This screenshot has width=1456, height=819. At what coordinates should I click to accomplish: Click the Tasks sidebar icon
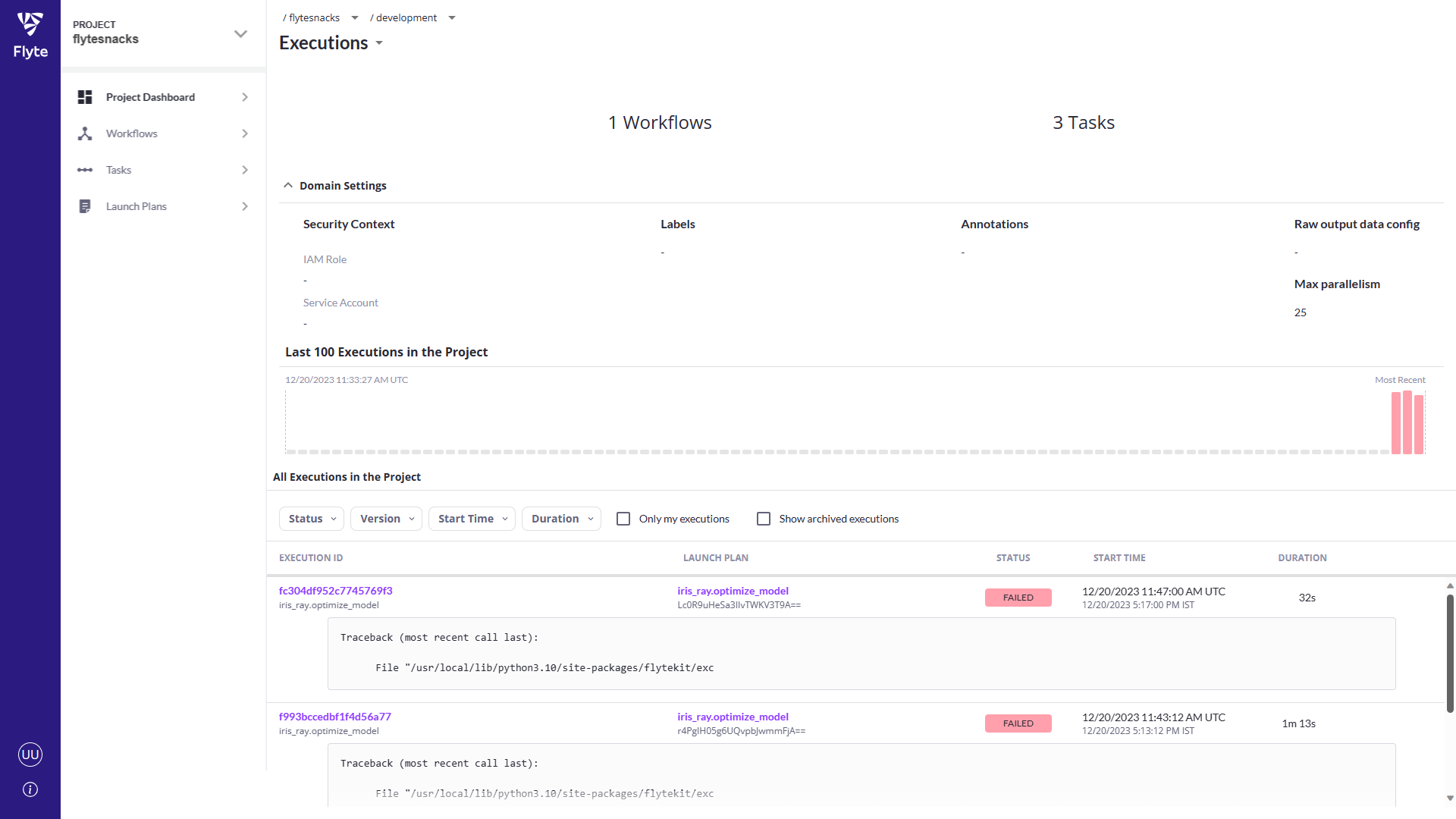tap(85, 170)
